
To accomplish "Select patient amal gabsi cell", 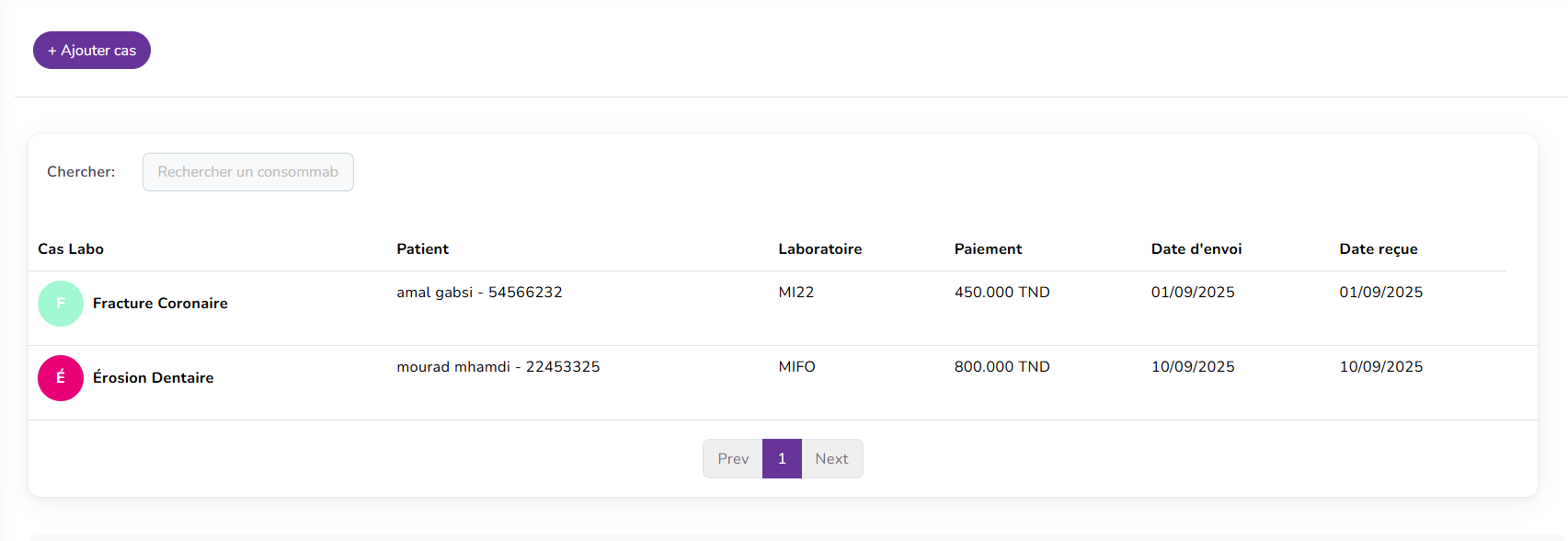I will pos(479,293).
